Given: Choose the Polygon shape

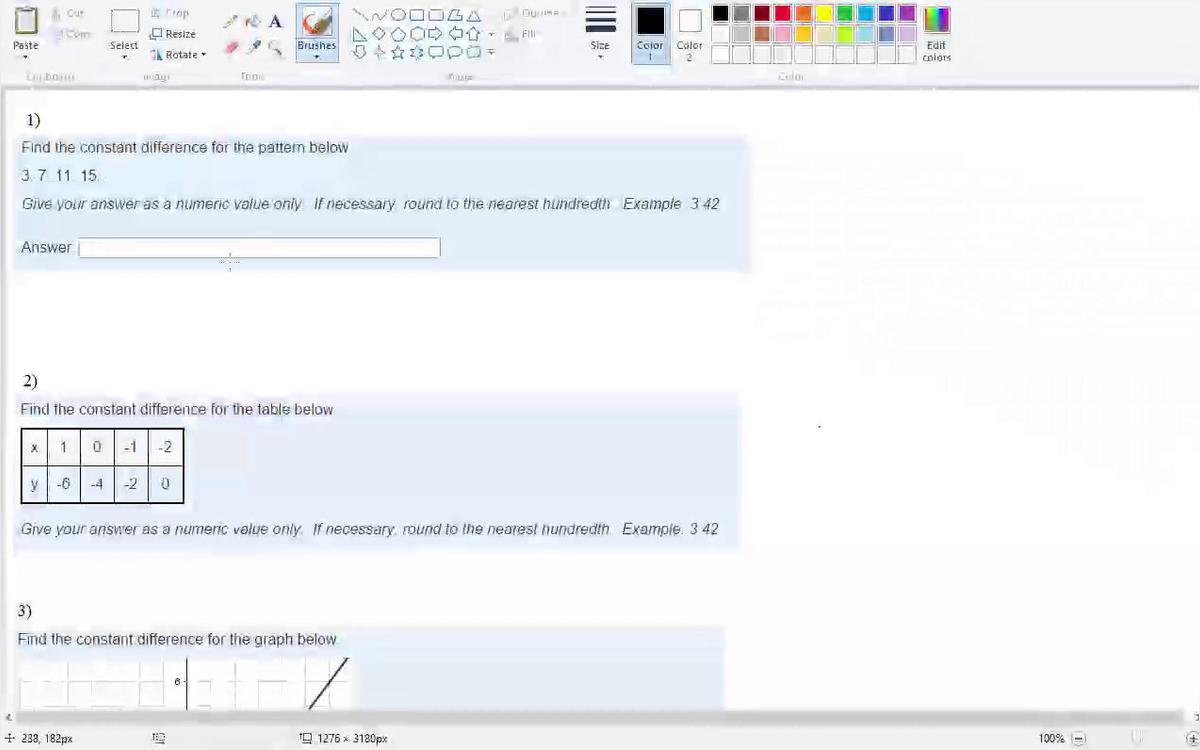Looking at the screenshot, I should 455,15.
